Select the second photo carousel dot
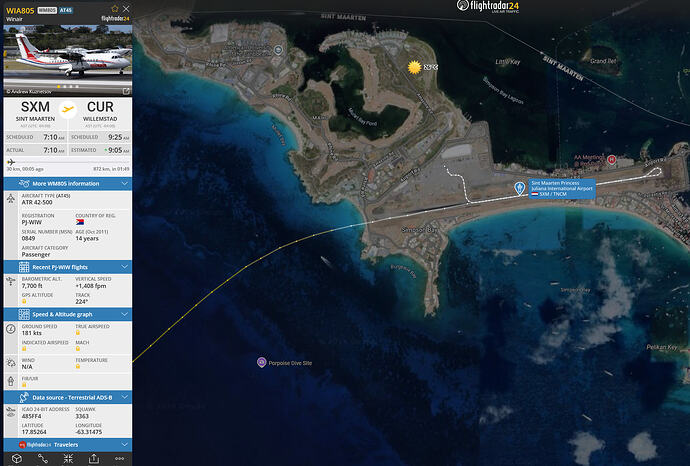This screenshot has width=690, height=466. [x=65, y=87]
